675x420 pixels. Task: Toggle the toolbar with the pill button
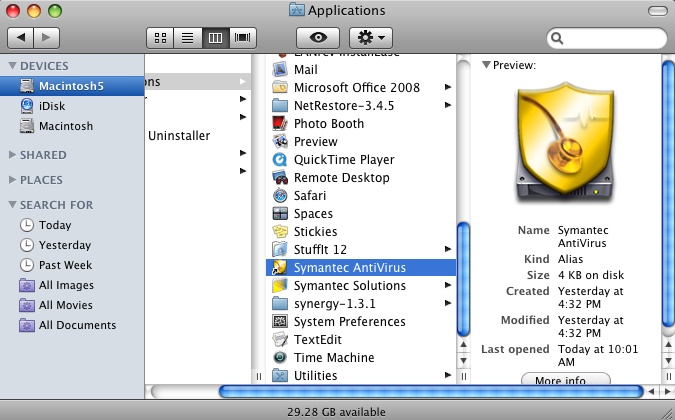pos(658,11)
